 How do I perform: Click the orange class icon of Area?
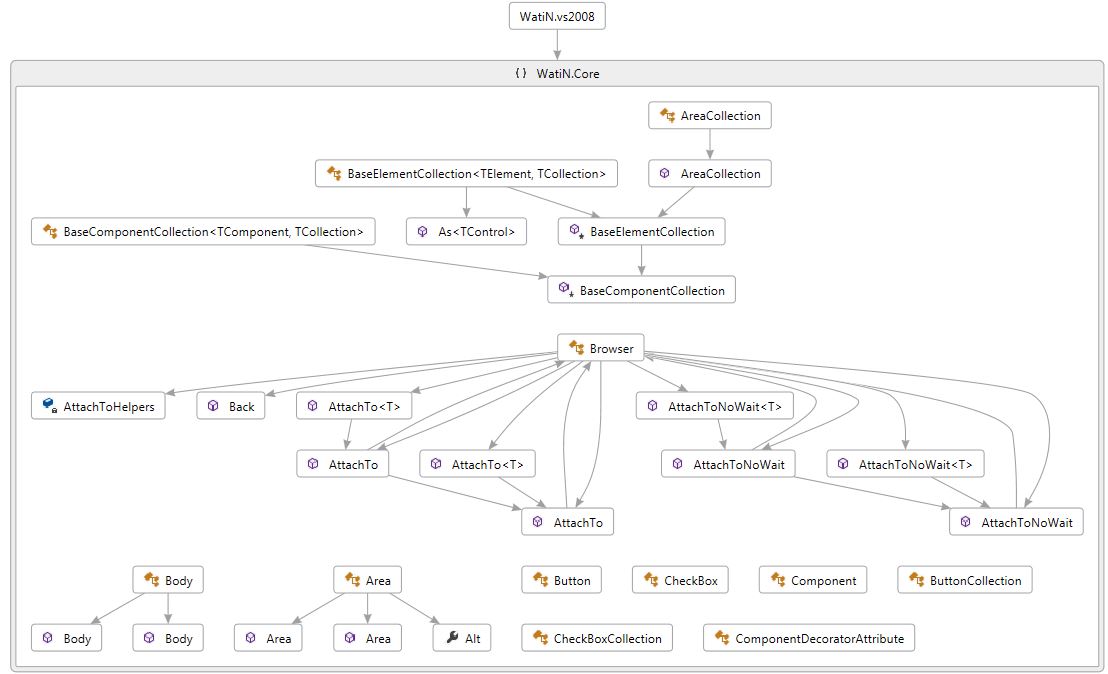(353, 579)
